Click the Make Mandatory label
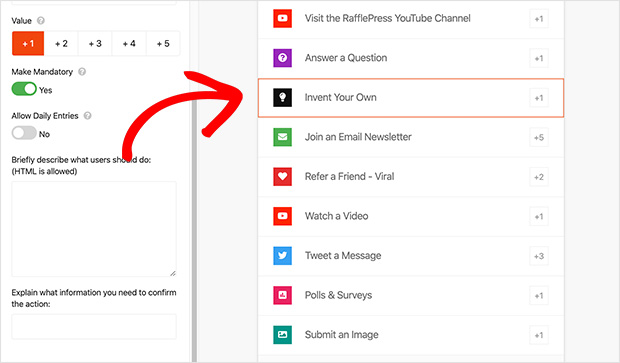The height and width of the screenshot is (363, 620). 42,72
